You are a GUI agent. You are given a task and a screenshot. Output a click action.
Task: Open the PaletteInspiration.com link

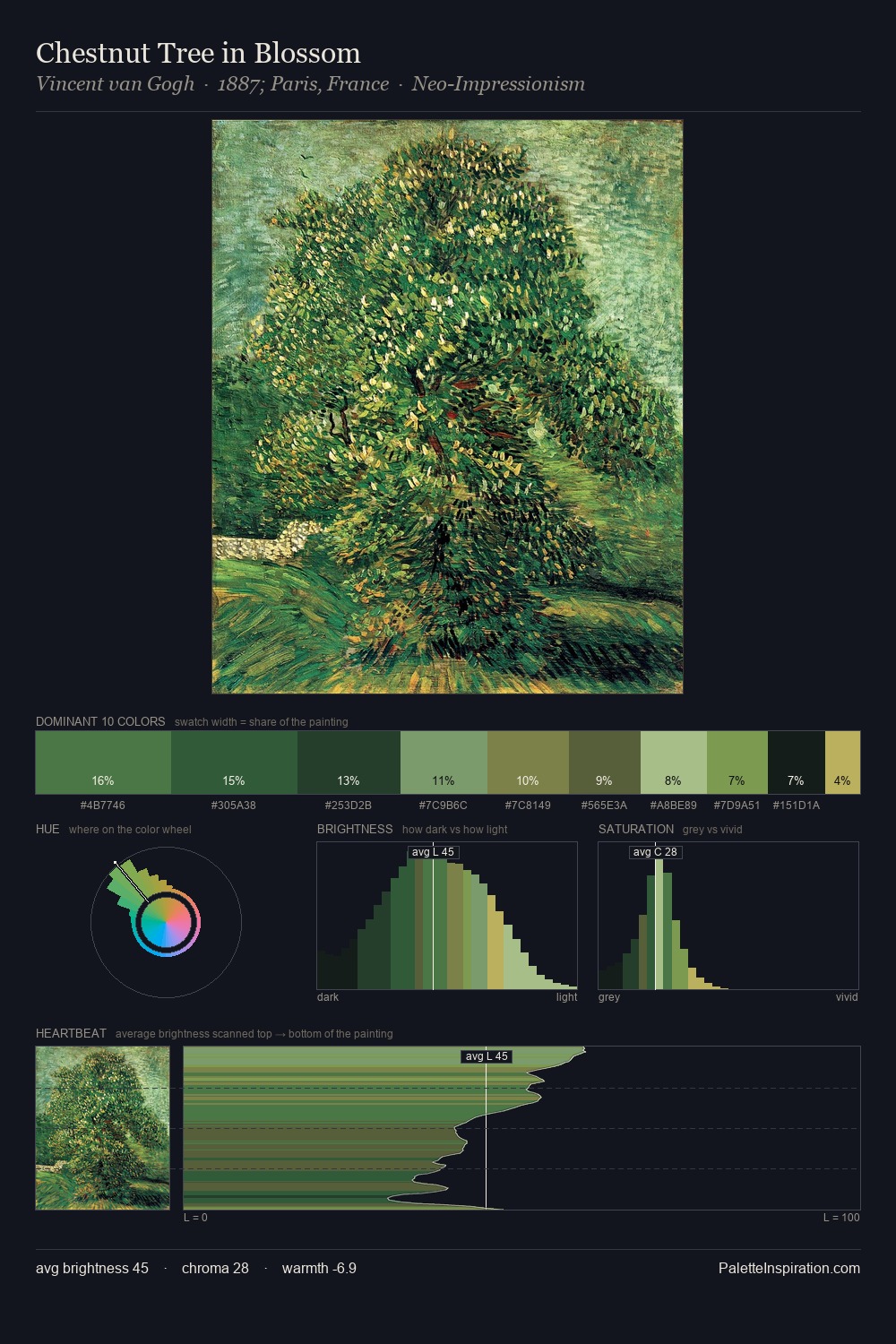click(789, 1268)
